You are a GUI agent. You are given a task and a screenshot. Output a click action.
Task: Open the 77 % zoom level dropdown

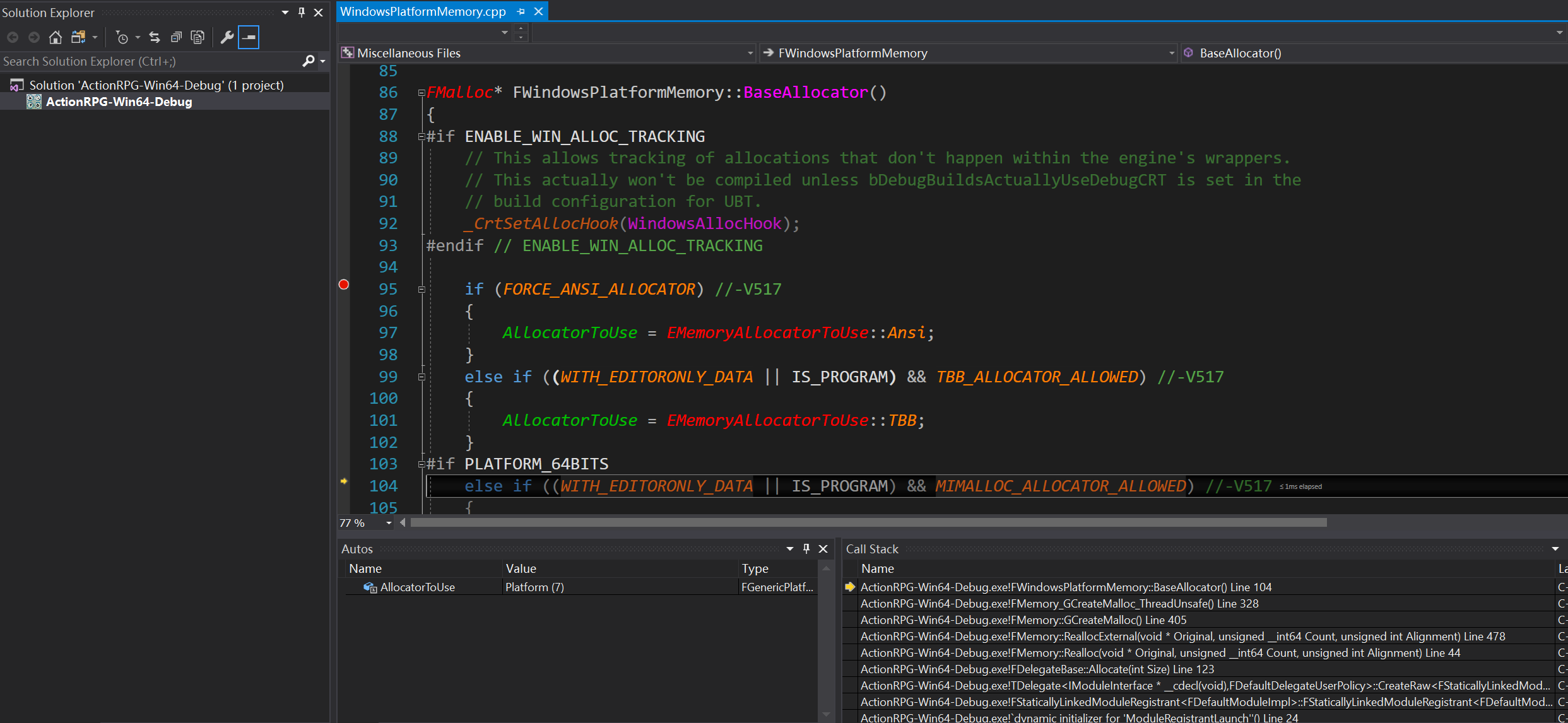pos(389,523)
